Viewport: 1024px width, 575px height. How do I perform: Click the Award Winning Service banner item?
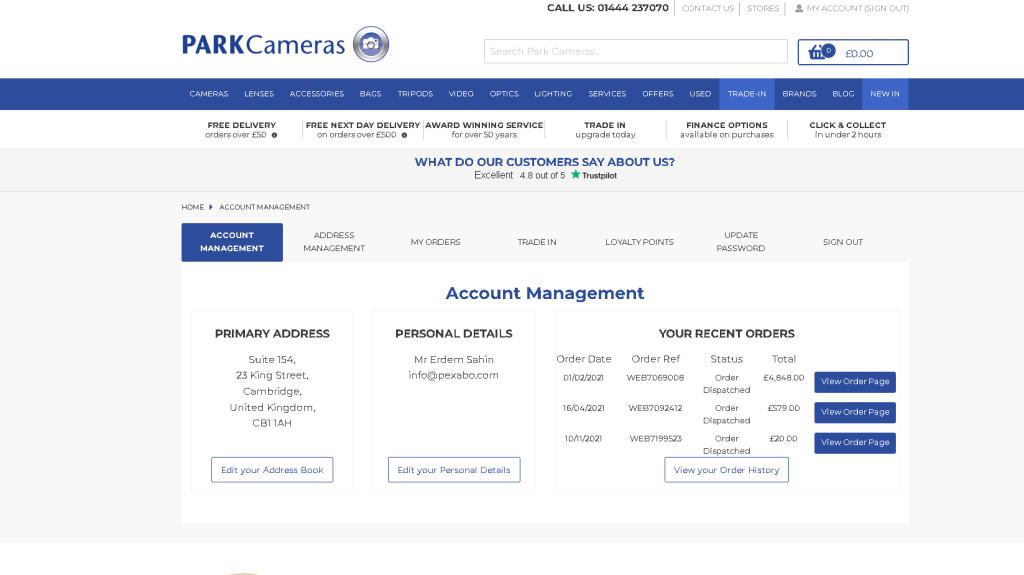click(x=484, y=129)
